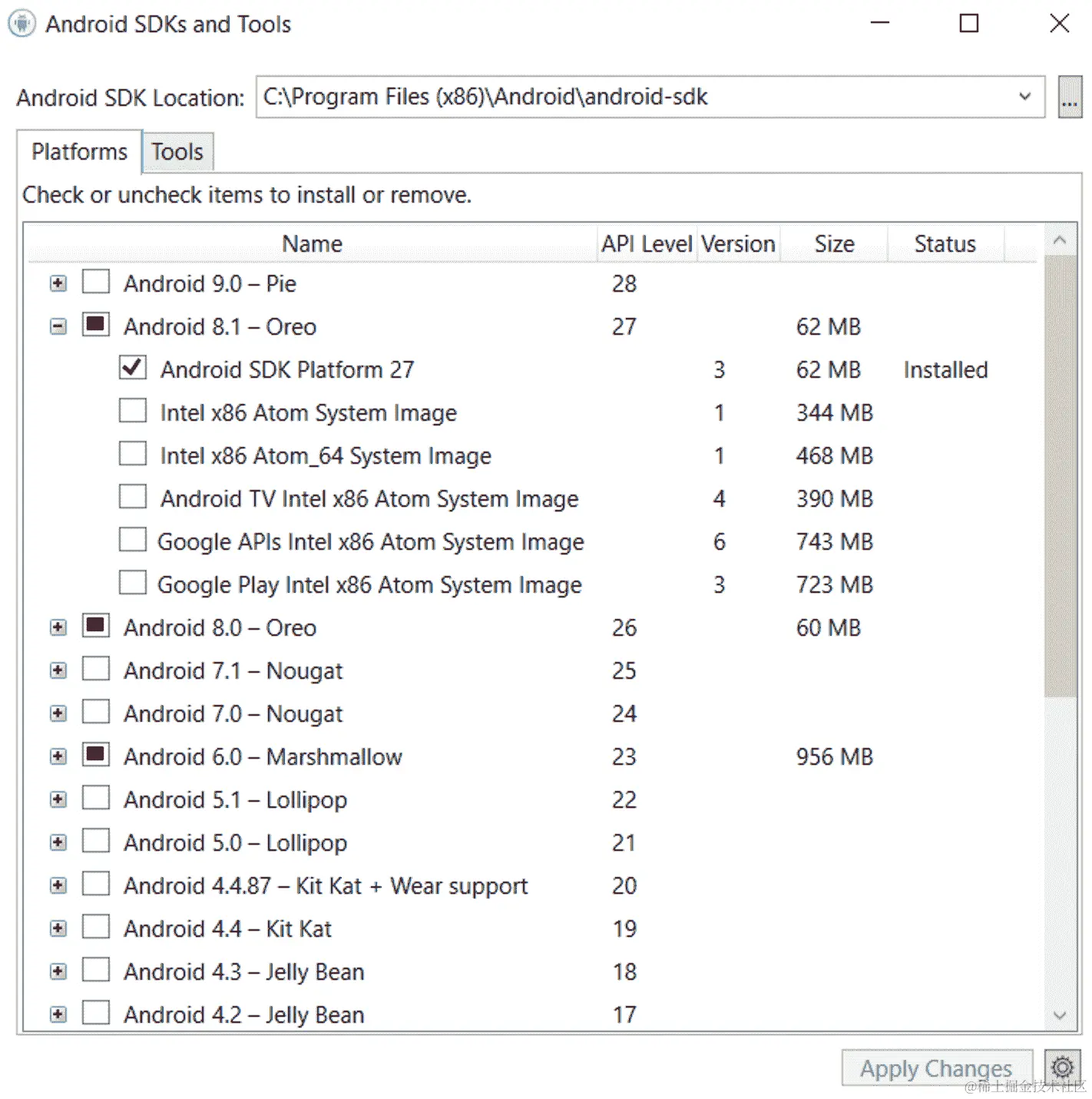Click the Android app icon in title bar
The width and height of the screenshot is (1092, 1099).
(22, 24)
